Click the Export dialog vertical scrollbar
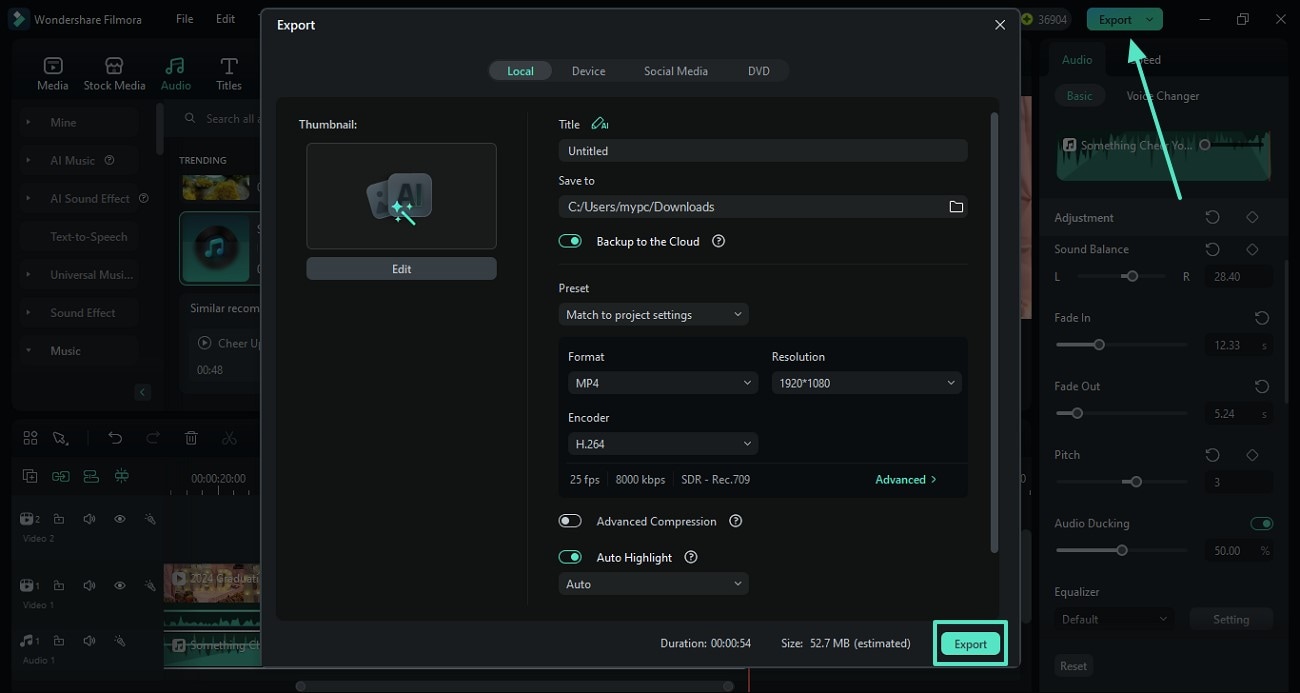This screenshot has width=1300, height=693. (x=993, y=333)
